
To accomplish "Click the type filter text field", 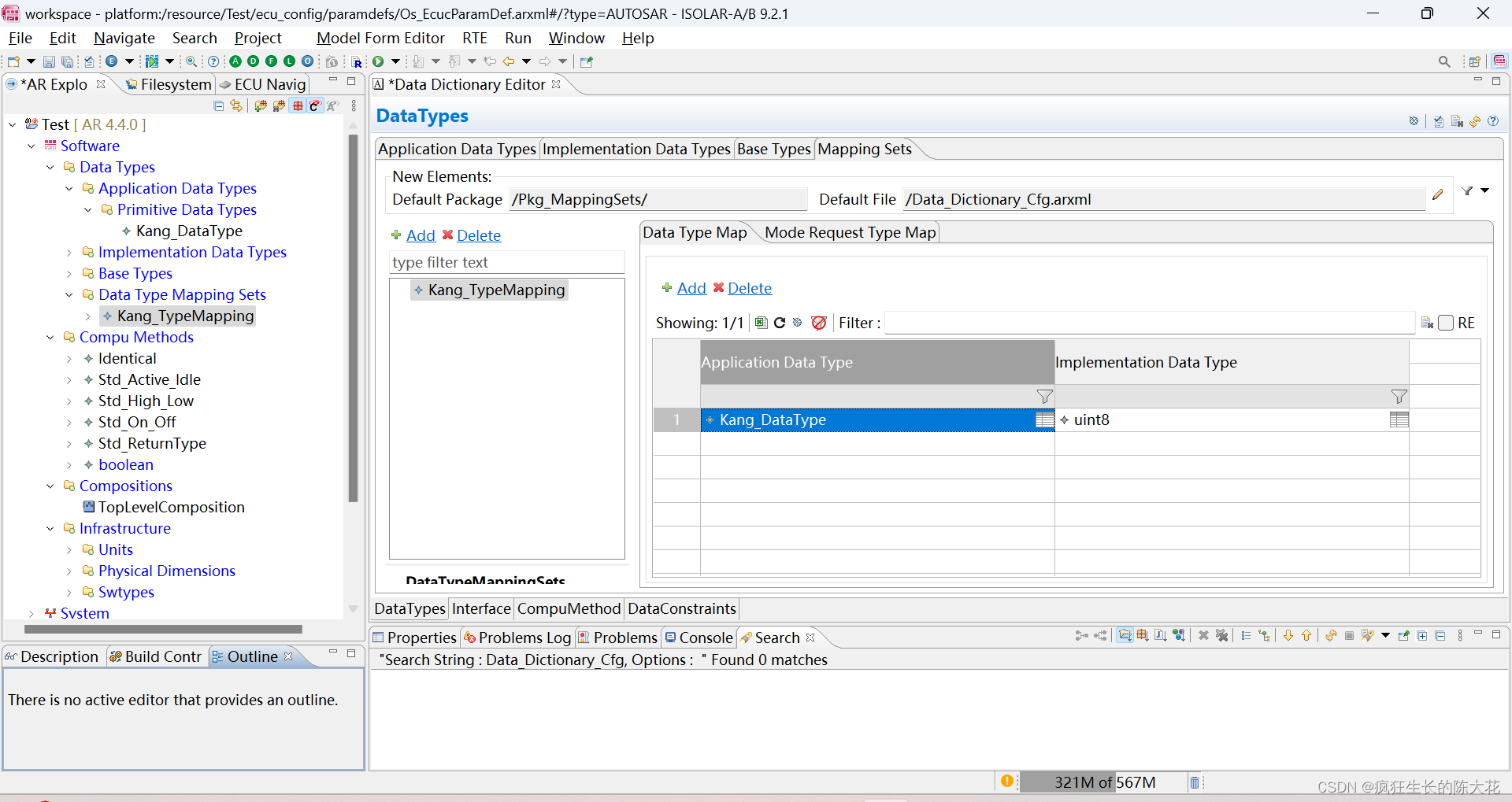I will pyautogui.click(x=506, y=262).
